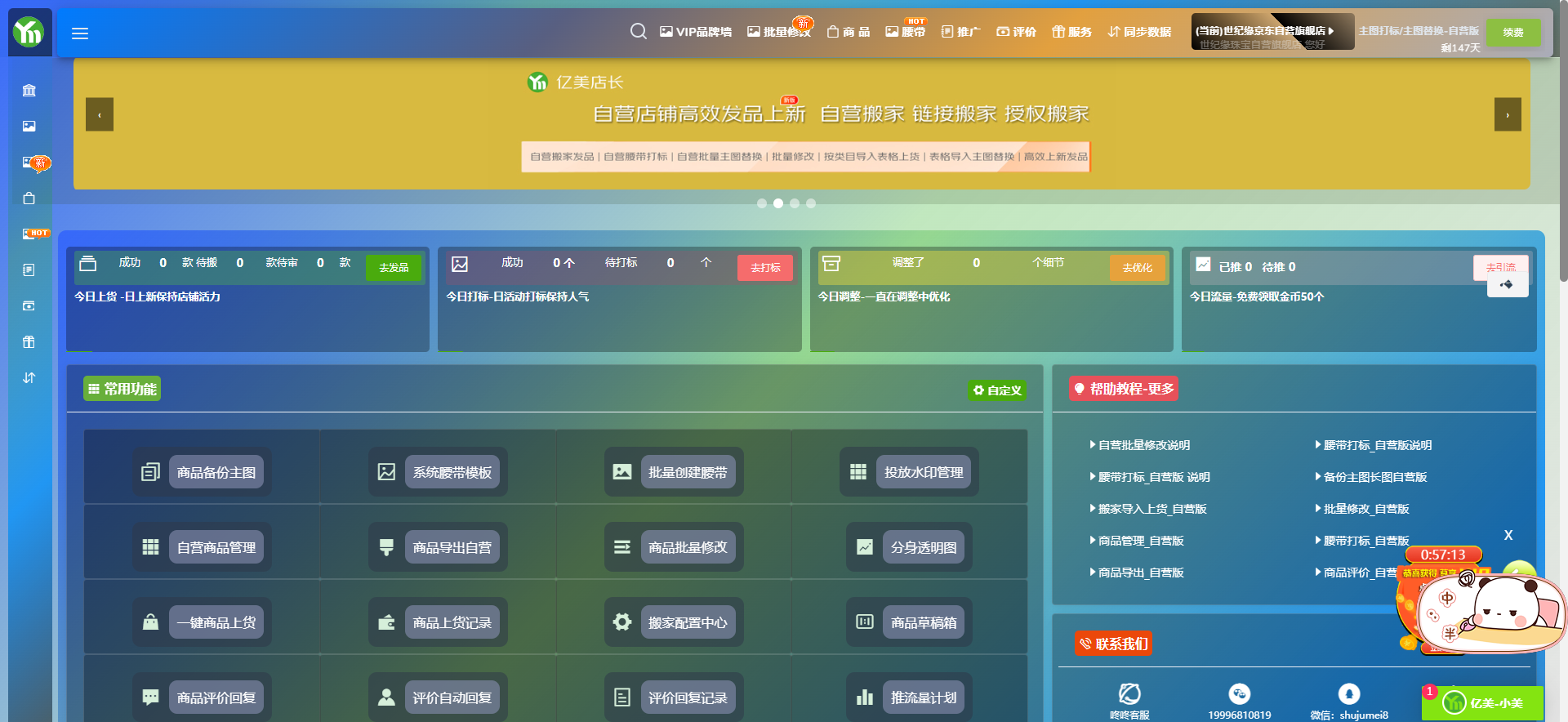Select the first carousel indicator dot
This screenshot has width=1568, height=722.
[x=762, y=203]
